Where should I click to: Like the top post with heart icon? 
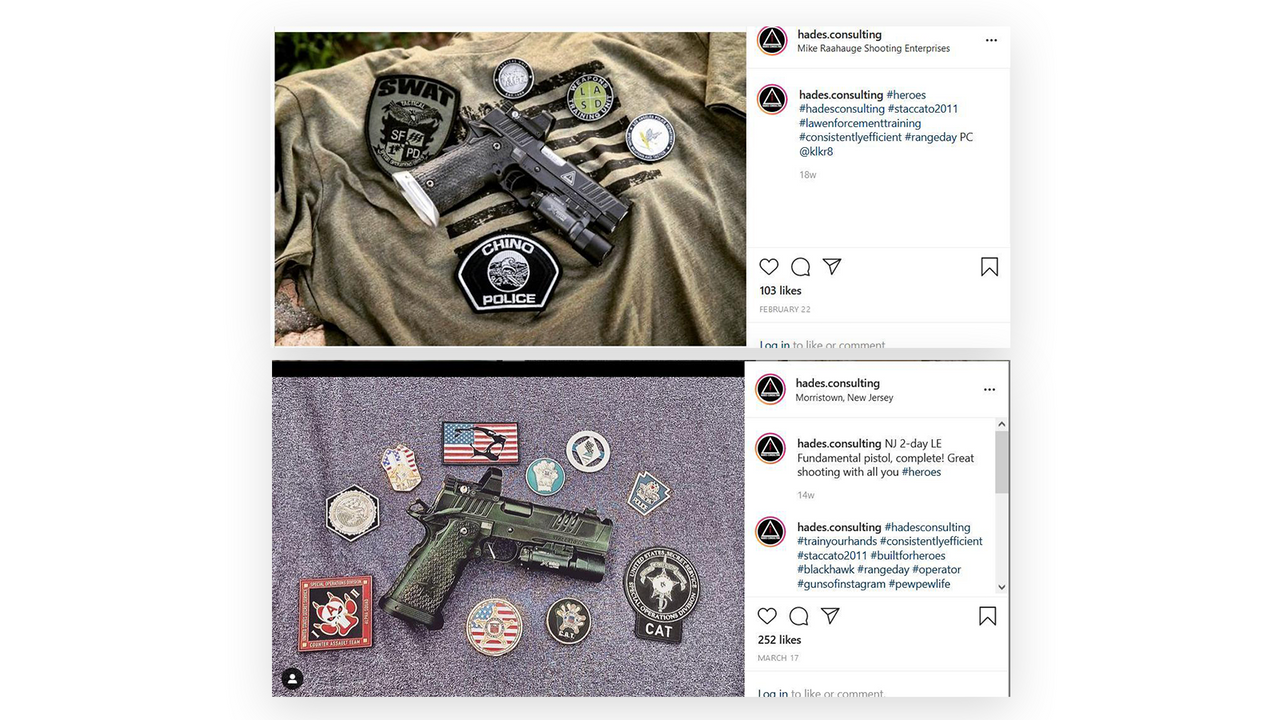(769, 267)
